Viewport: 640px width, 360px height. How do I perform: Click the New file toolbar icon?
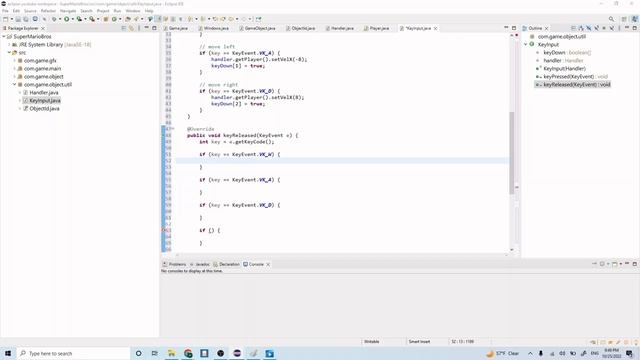tap(6, 19)
